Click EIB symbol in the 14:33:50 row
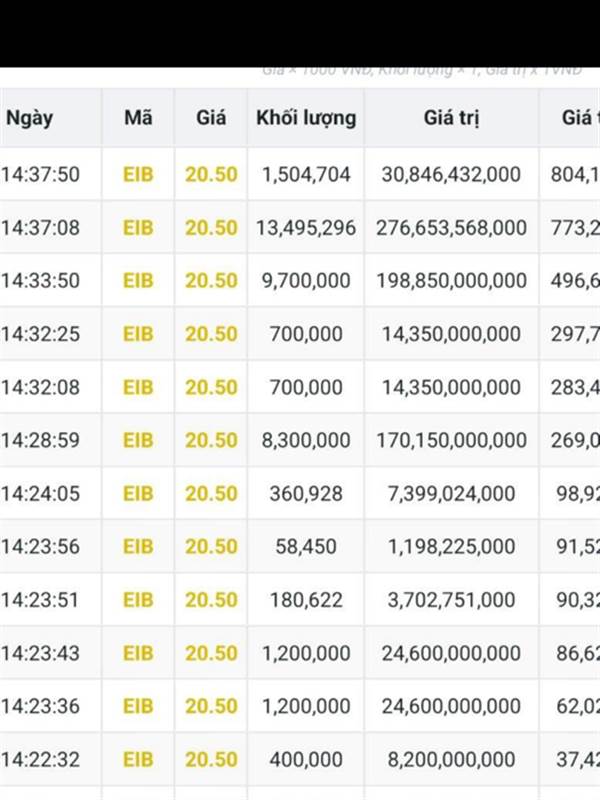 click(x=138, y=281)
